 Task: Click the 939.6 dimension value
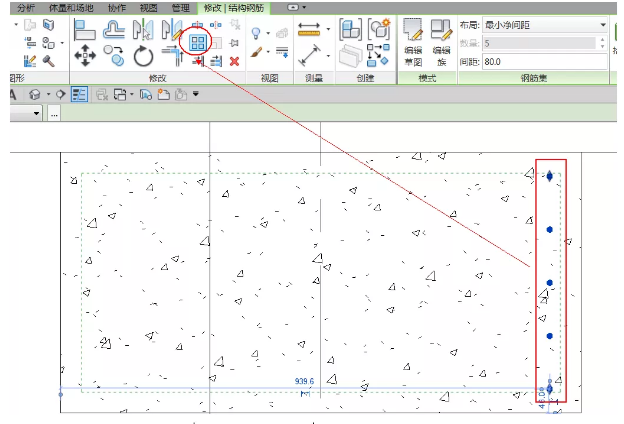tap(306, 381)
